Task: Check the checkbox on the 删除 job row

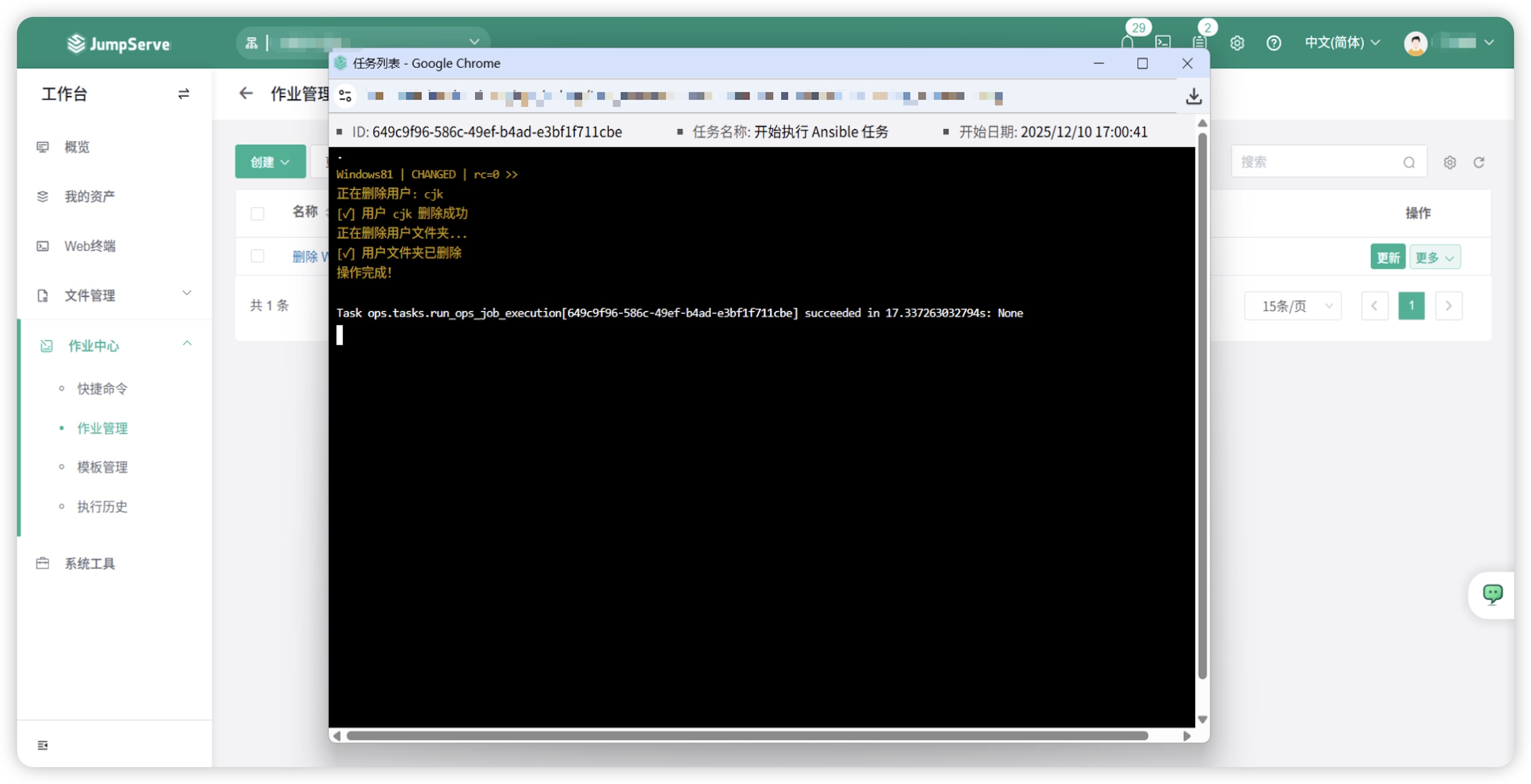Action: point(257,256)
